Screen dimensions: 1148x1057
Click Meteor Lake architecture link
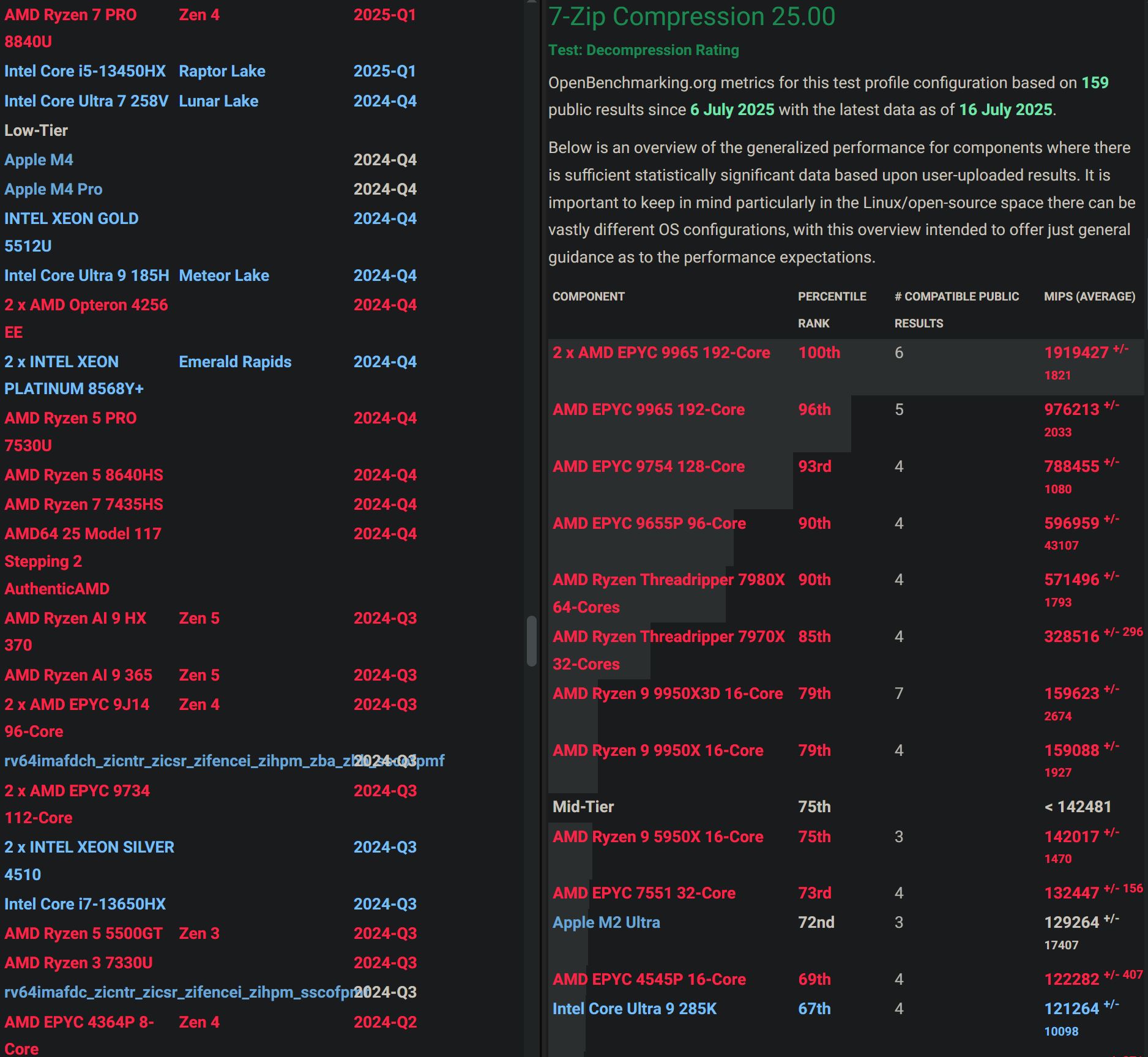pos(224,275)
